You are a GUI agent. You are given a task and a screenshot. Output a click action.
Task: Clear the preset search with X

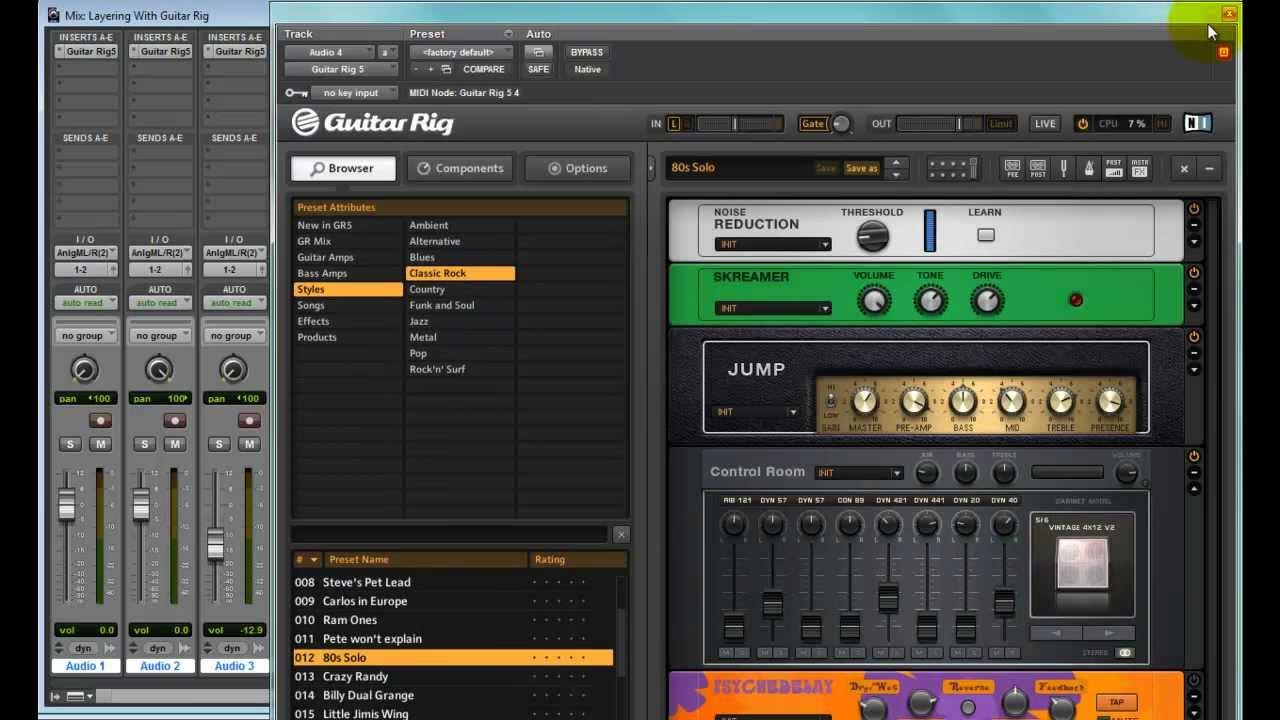click(621, 535)
